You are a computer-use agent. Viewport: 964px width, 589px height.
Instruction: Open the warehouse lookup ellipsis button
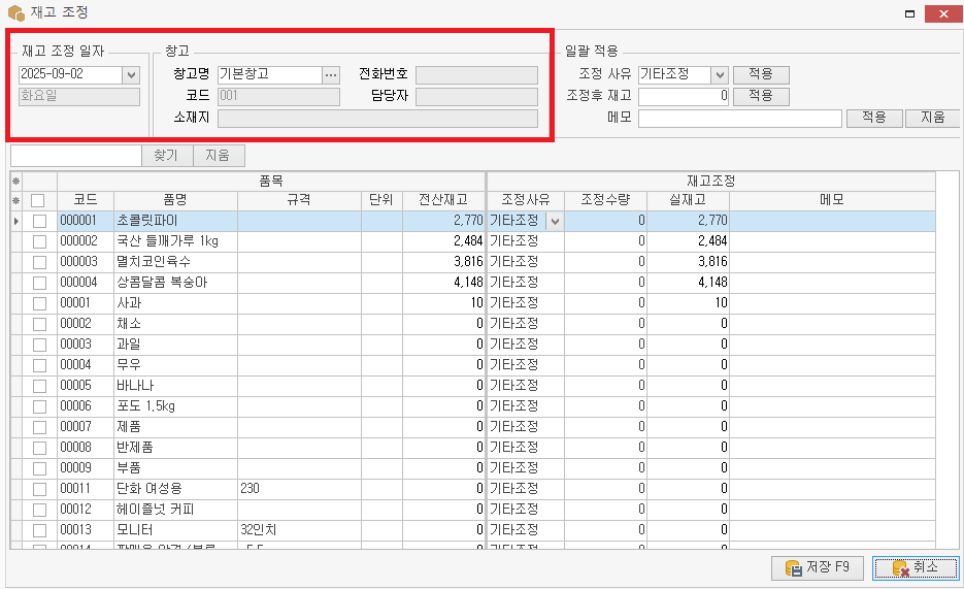(332, 75)
